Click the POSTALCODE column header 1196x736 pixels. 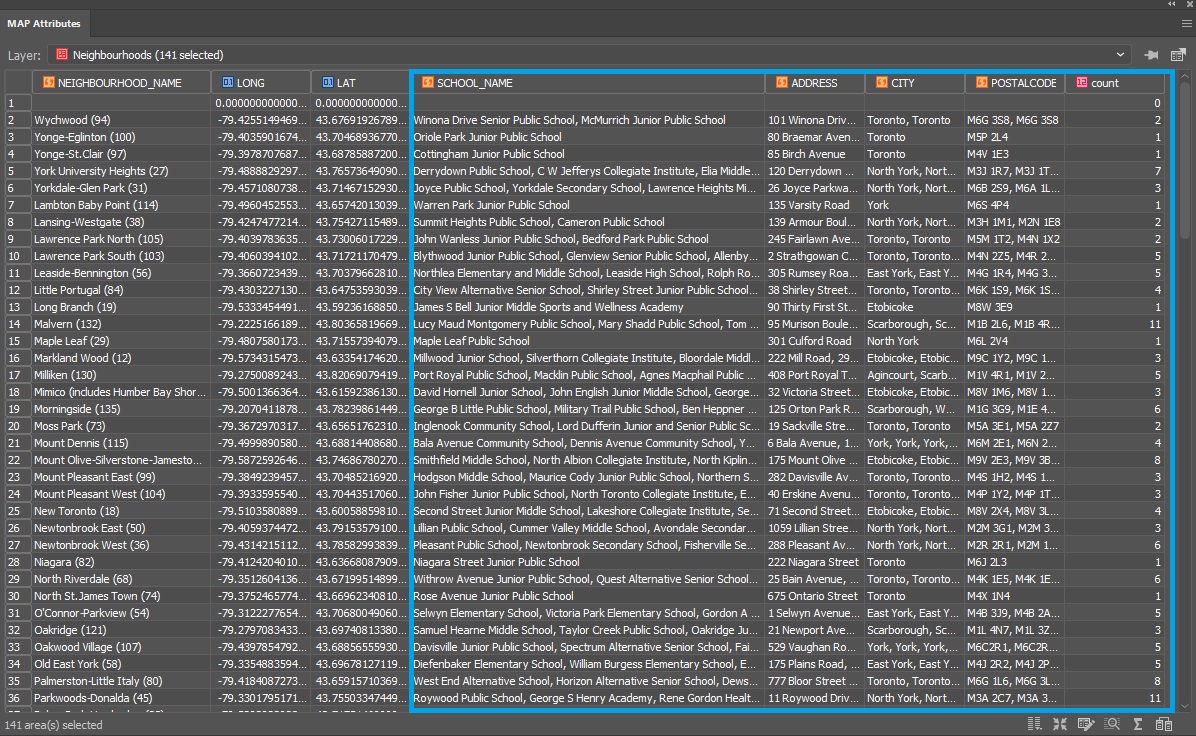(1014, 82)
